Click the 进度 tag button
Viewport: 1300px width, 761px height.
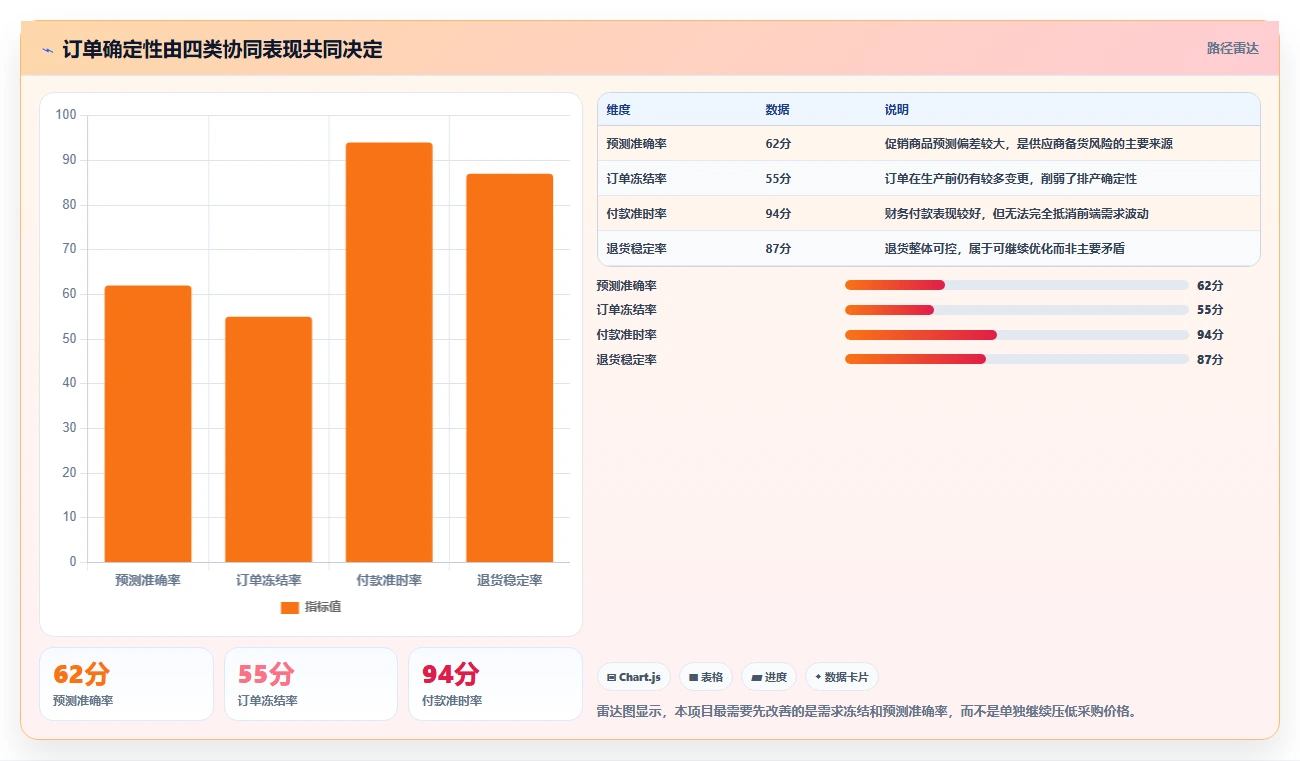click(x=769, y=677)
